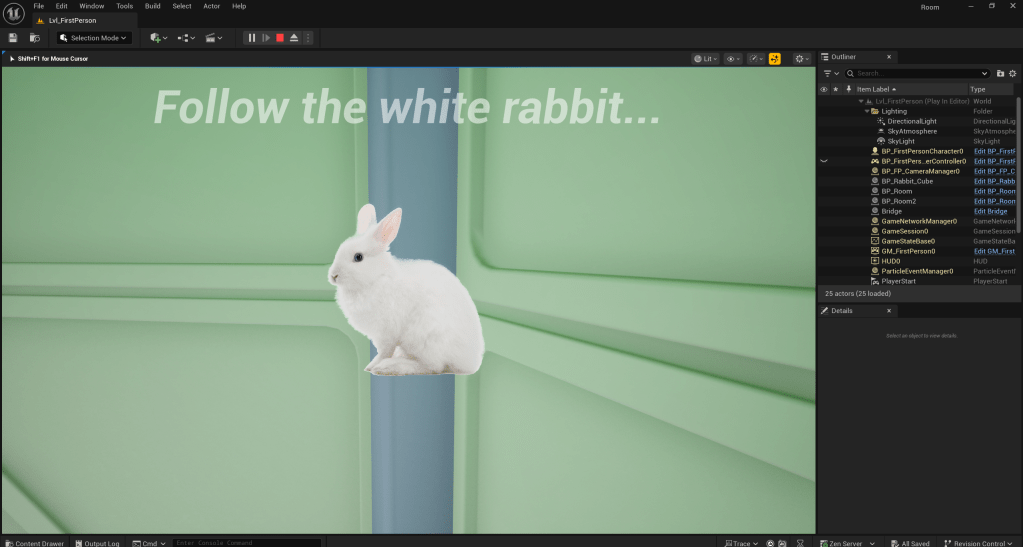Pause the running play session
Image resolution: width=1023 pixels, height=547 pixels.
[252, 38]
